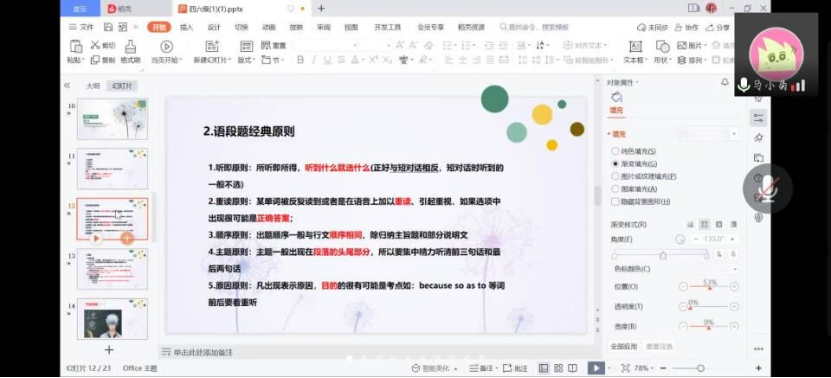831x378 pixels.
Task: Switch to slide sorter grid view icon
Action: 558,368
